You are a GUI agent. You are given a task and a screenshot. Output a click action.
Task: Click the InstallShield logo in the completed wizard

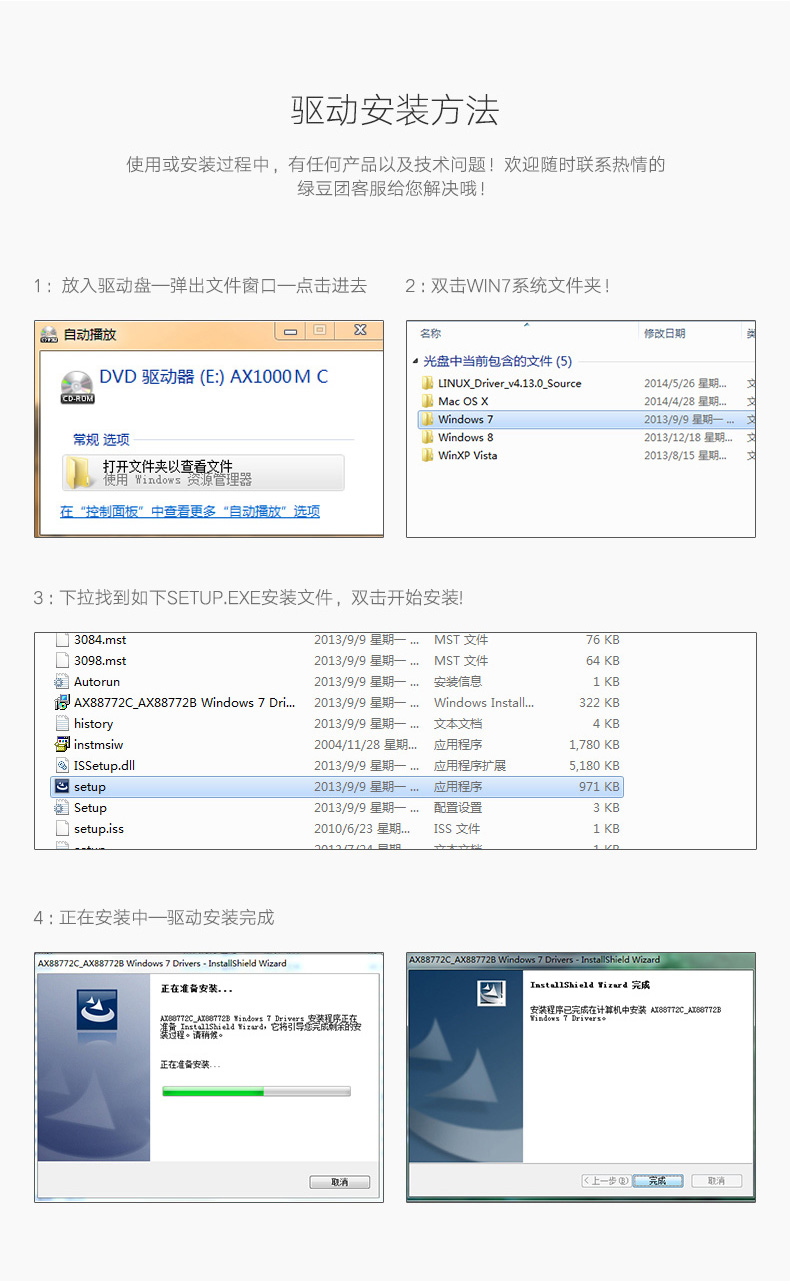(x=491, y=994)
